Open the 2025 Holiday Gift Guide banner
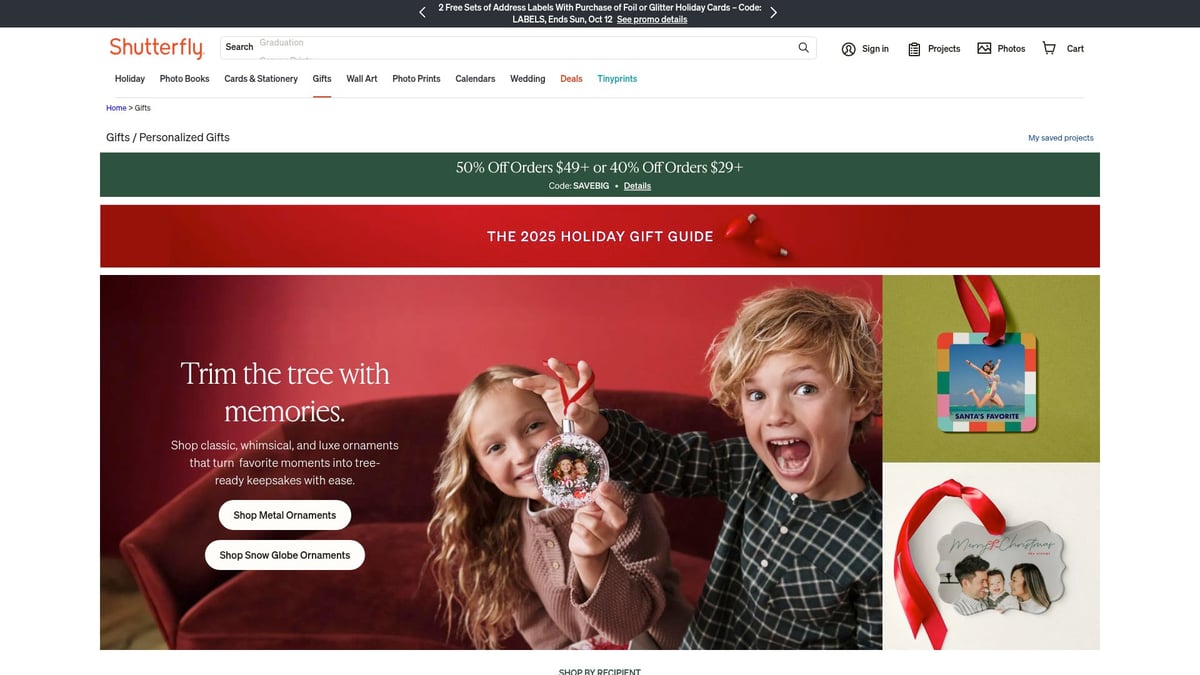Image resolution: width=1200 pixels, height=675 pixels. click(600, 236)
